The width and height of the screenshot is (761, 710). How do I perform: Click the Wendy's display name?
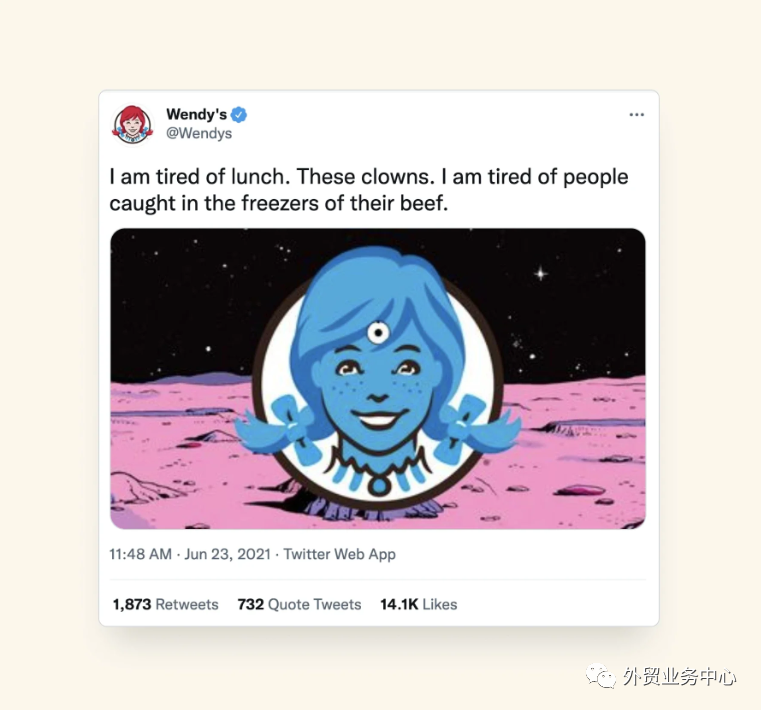click(x=196, y=115)
